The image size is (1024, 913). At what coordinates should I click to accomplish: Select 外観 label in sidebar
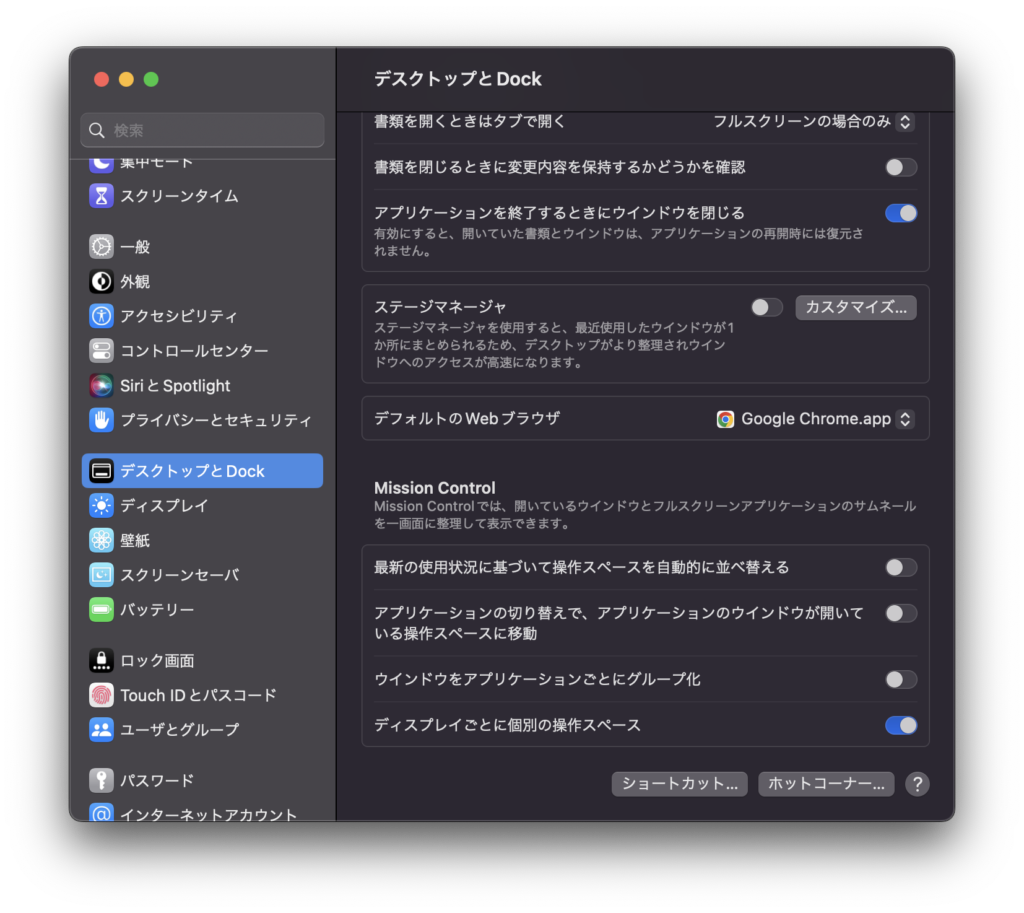(135, 281)
